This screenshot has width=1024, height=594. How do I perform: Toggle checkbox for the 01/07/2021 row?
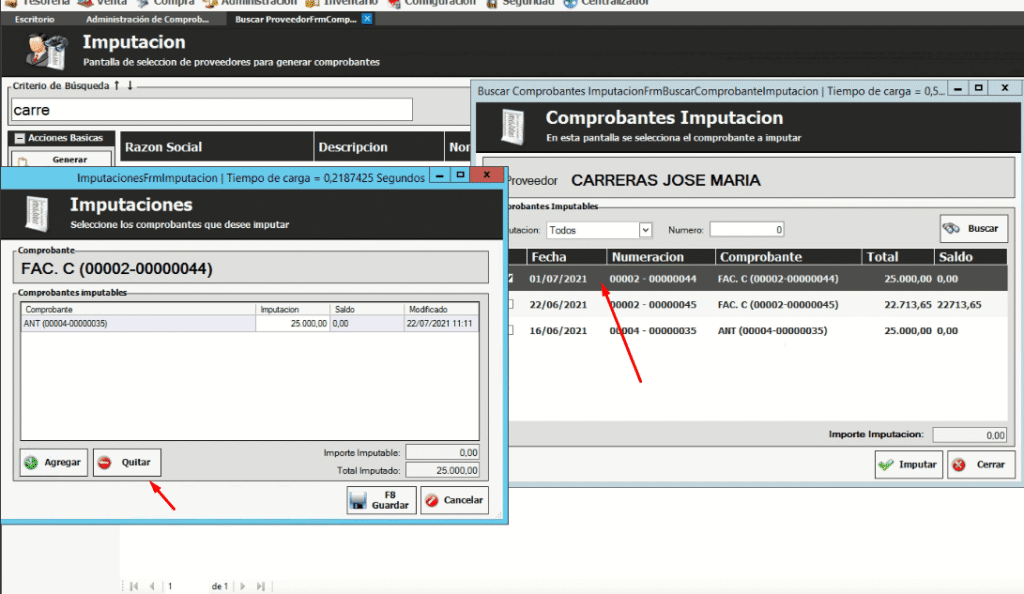coord(511,278)
